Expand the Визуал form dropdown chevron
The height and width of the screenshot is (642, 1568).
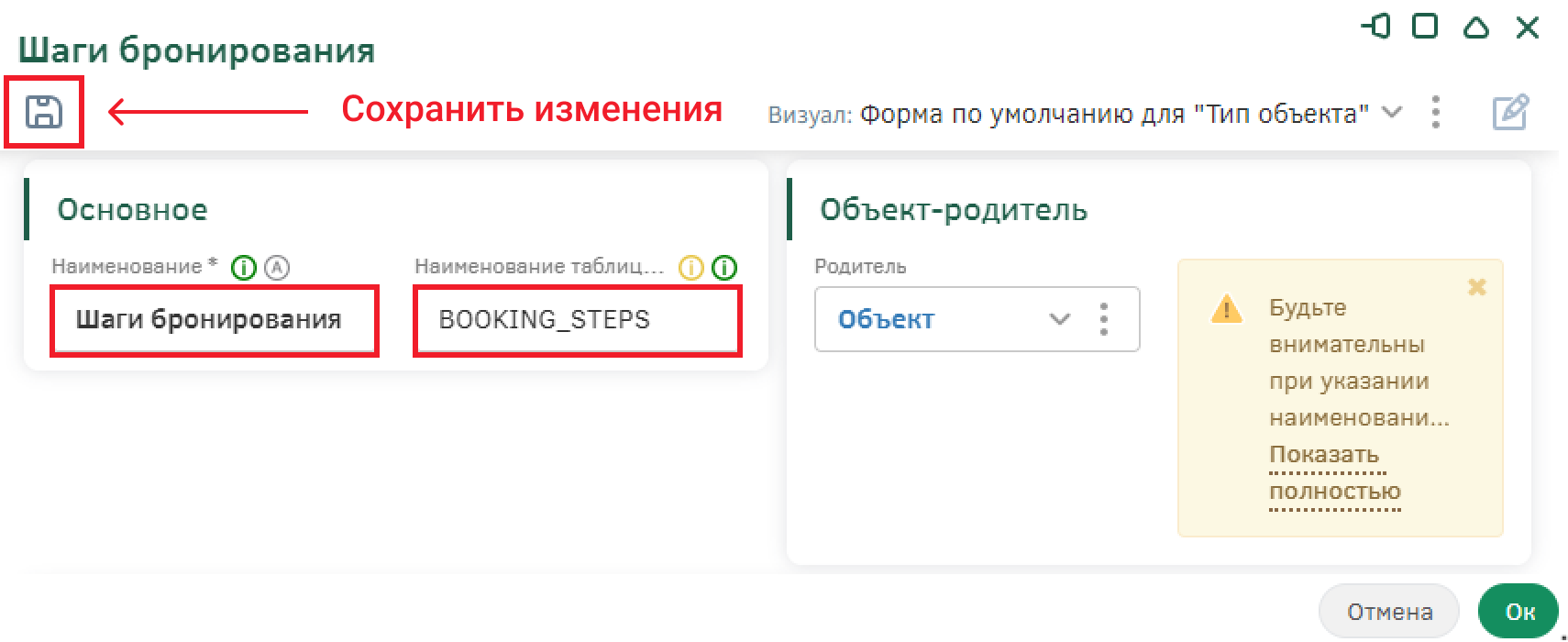click(x=1392, y=113)
